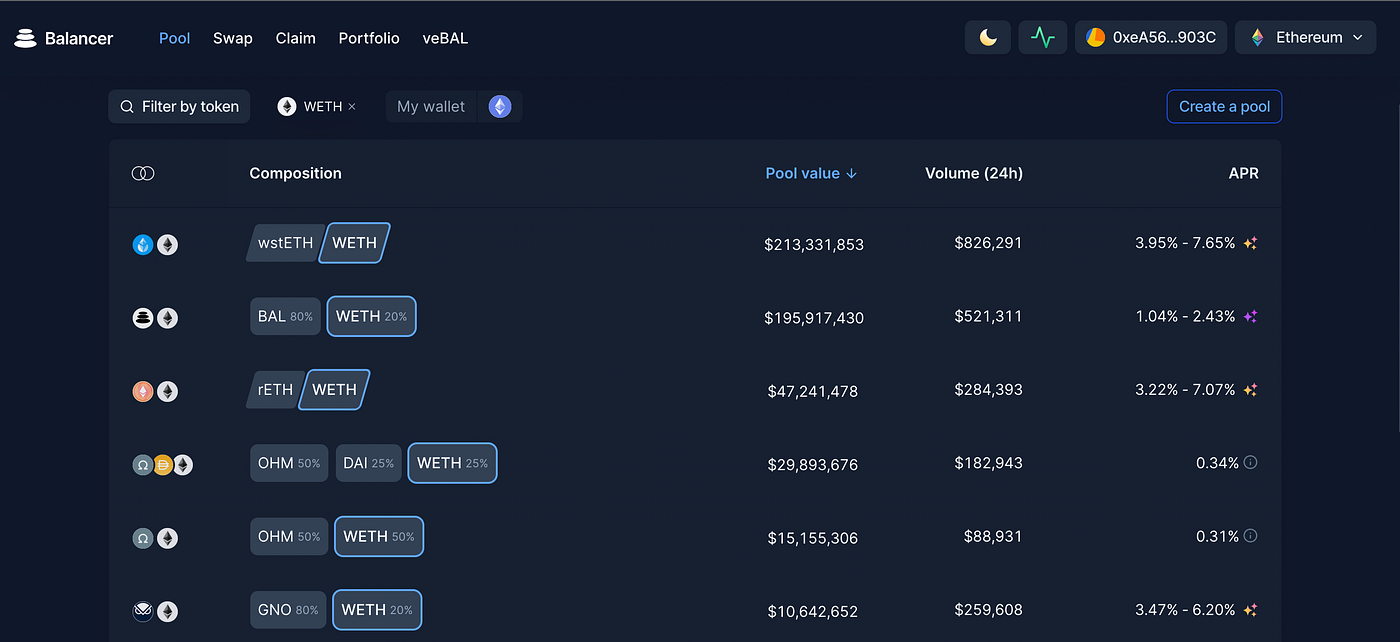The image size is (1400, 642).
Task: Click pool value $47,241,478
Action: point(813,391)
